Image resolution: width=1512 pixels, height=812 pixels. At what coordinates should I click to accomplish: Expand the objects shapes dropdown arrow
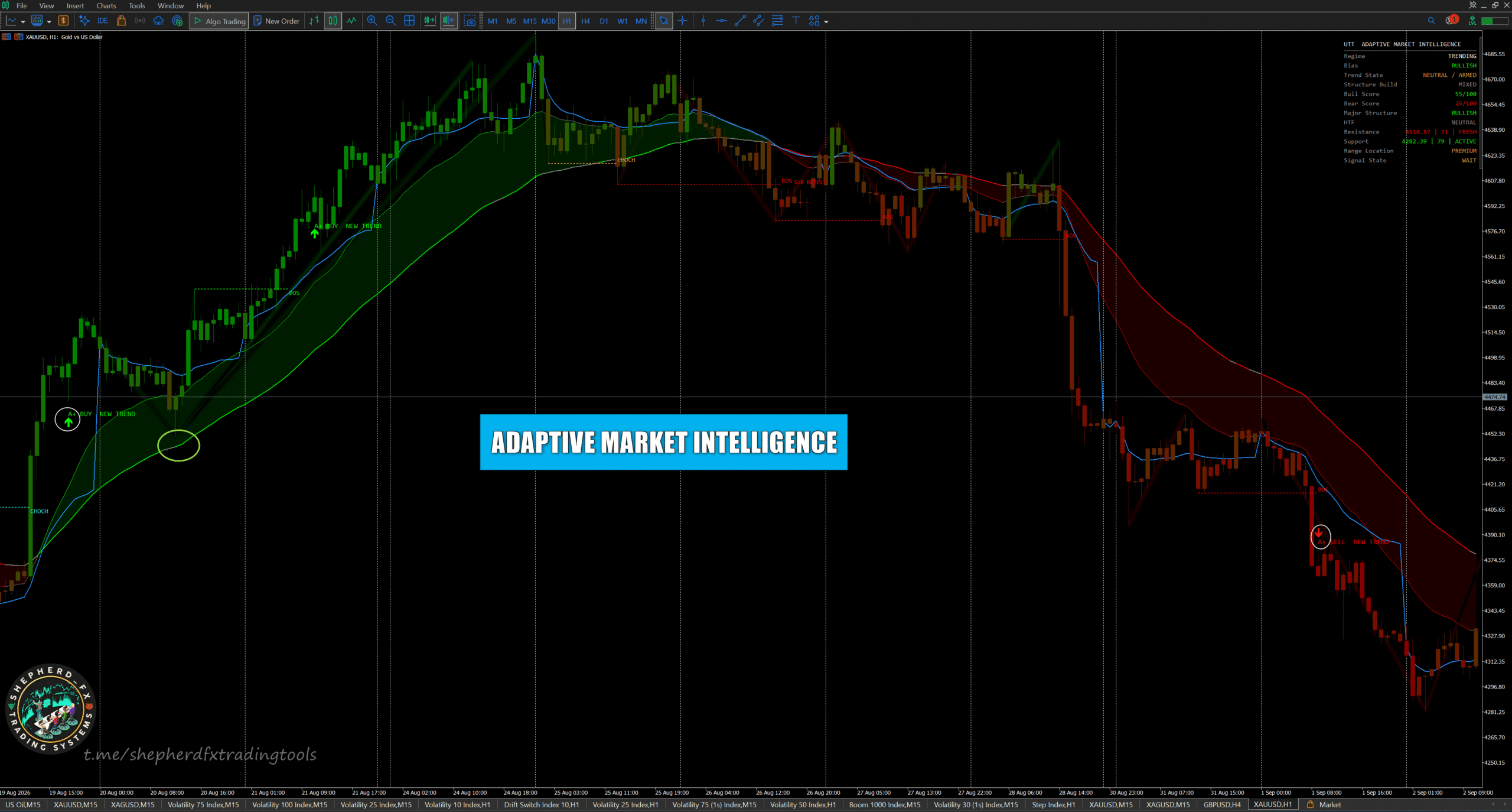[826, 22]
